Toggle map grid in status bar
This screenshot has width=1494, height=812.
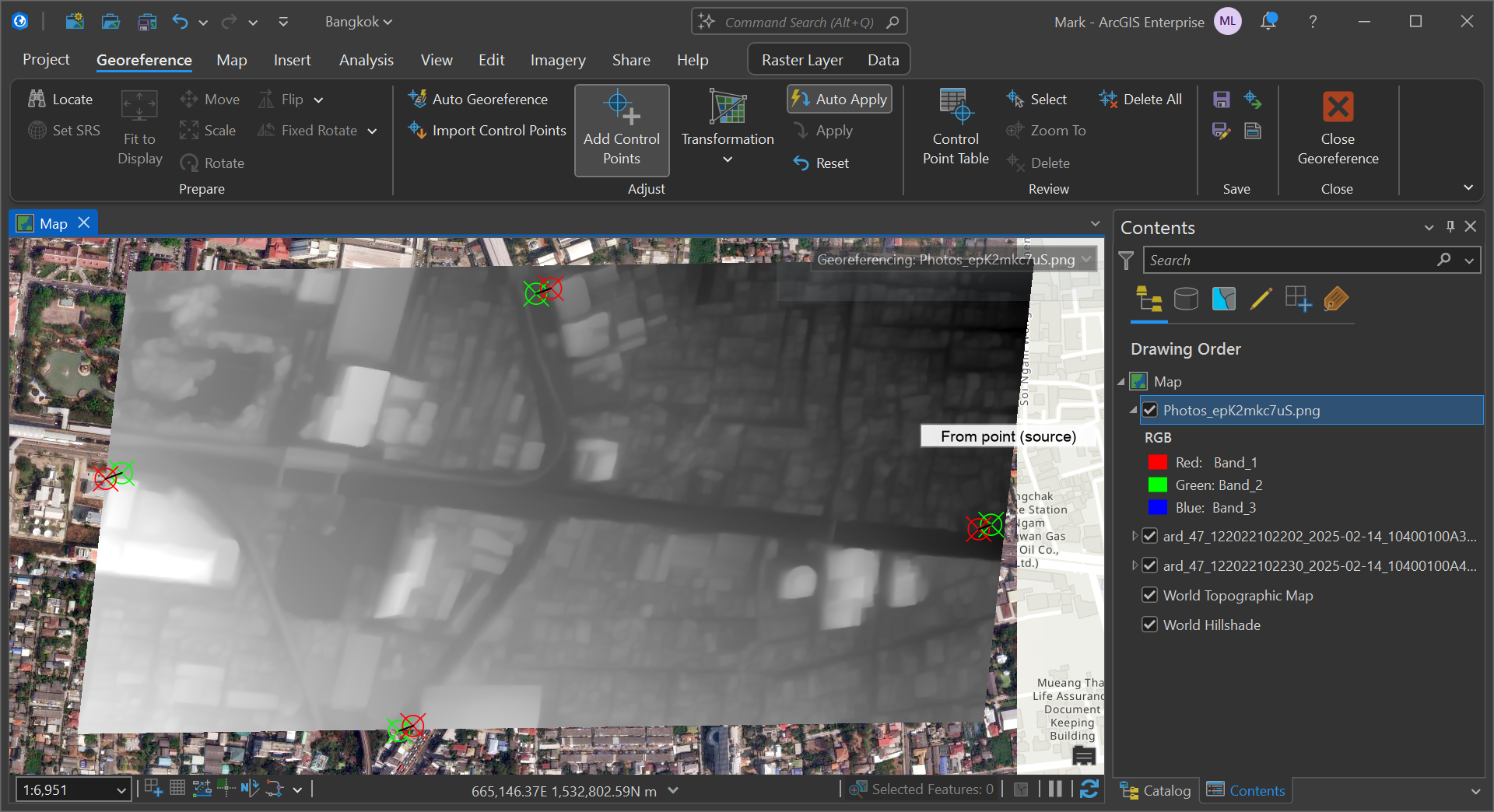coord(177,789)
